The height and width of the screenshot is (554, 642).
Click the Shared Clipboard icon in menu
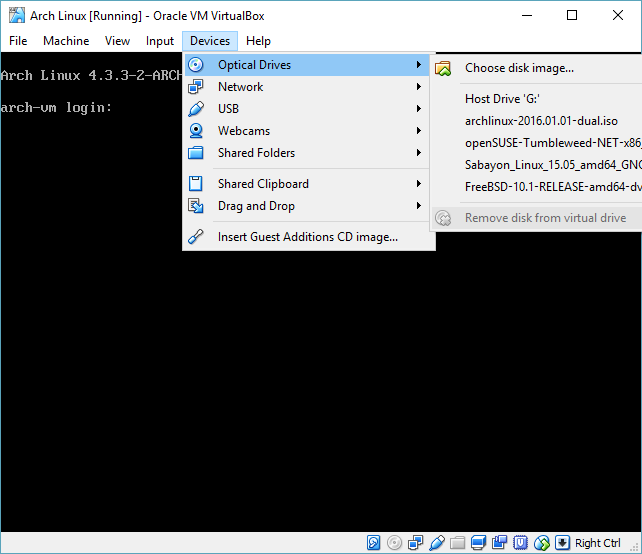pyautogui.click(x=196, y=184)
